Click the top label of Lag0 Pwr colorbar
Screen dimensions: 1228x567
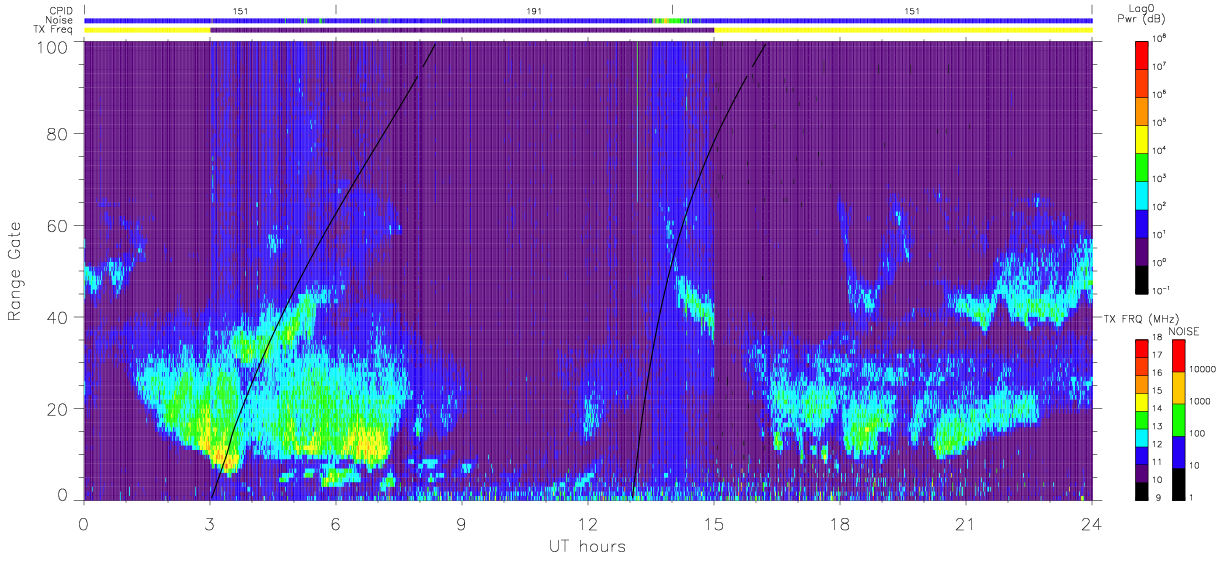(1160, 38)
